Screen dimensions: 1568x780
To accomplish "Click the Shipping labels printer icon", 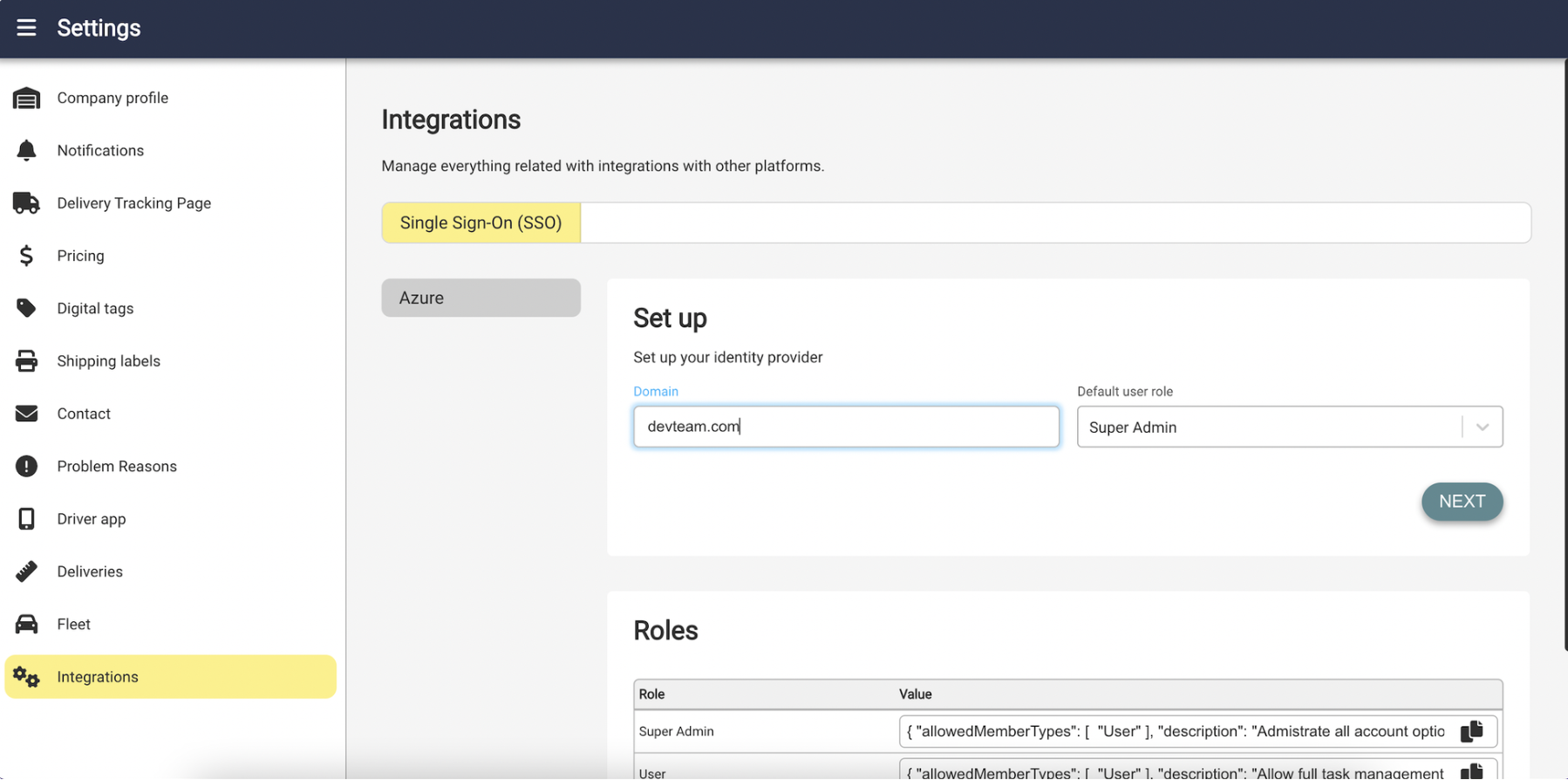I will coord(26,361).
